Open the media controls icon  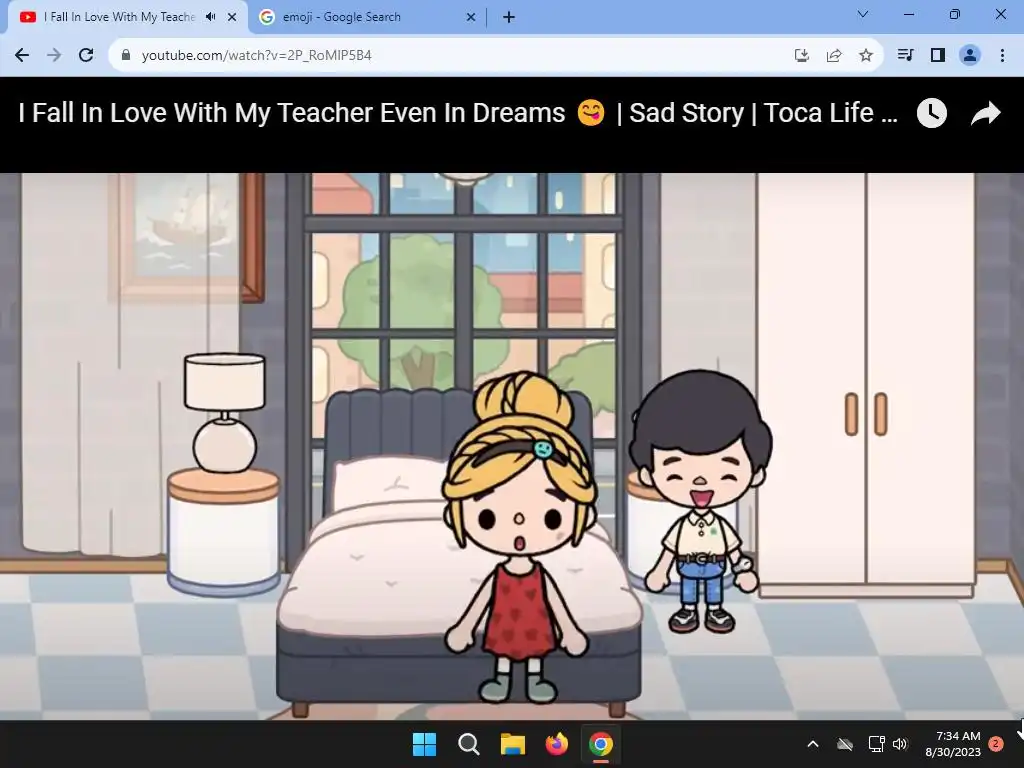[905, 56]
